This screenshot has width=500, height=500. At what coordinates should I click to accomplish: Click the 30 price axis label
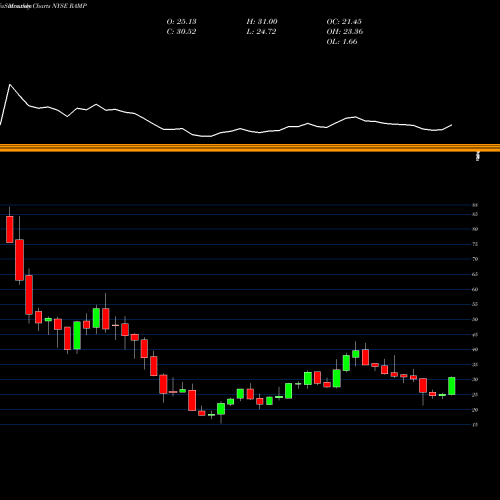[x=475, y=380]
